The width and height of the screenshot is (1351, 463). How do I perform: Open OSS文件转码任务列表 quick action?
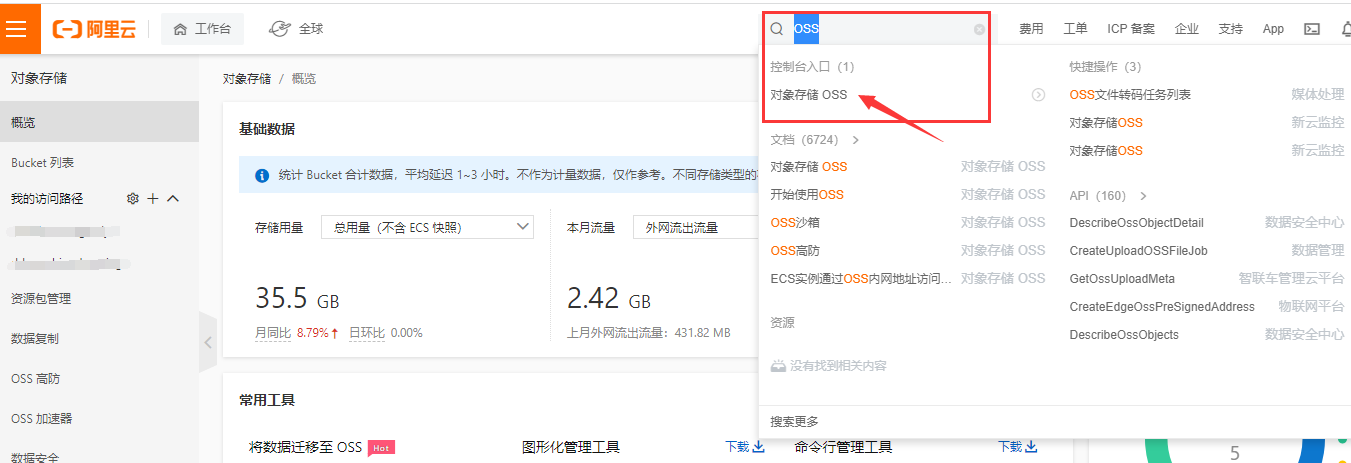coord(1130,94)
